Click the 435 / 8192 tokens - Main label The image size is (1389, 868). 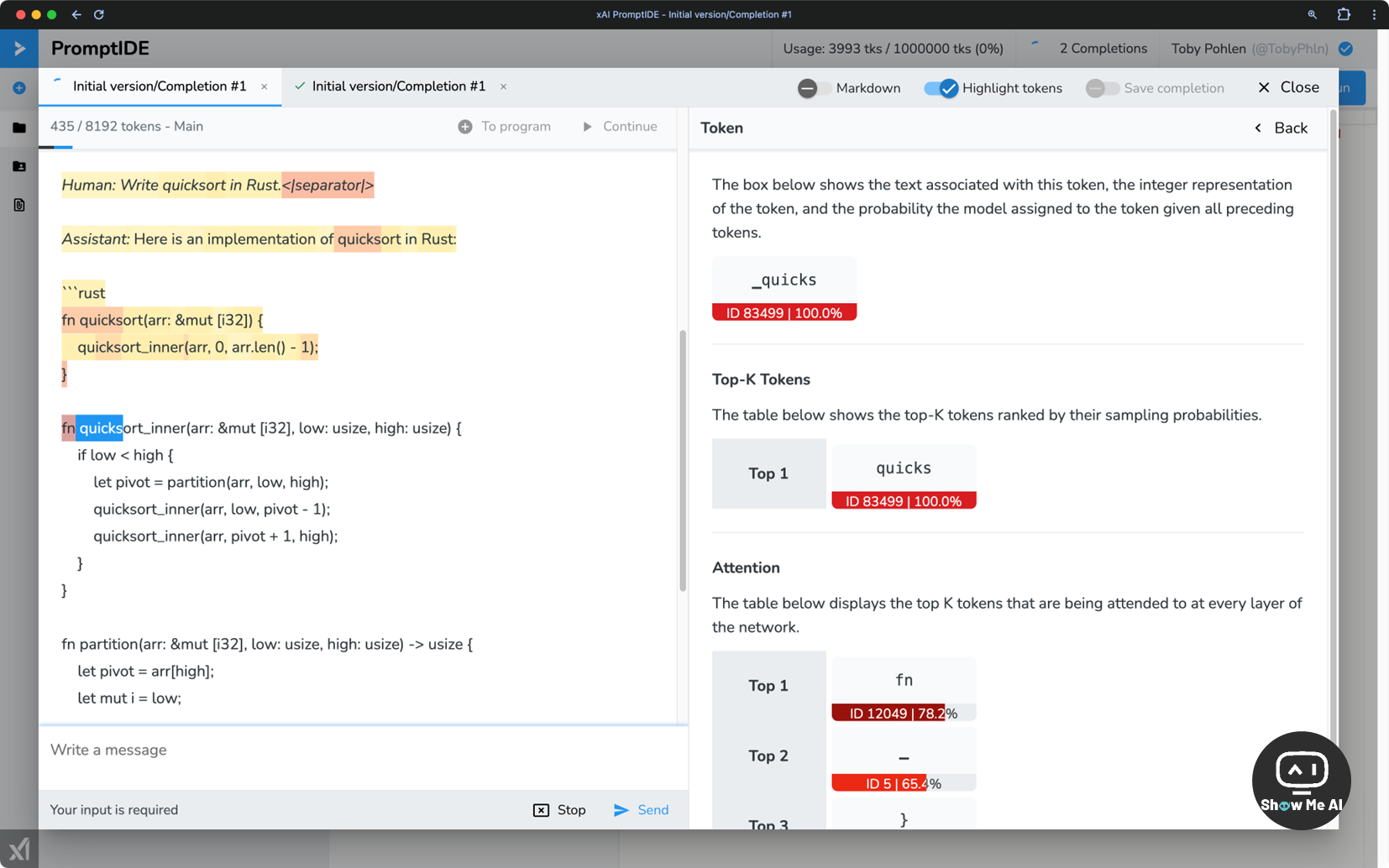127,127
